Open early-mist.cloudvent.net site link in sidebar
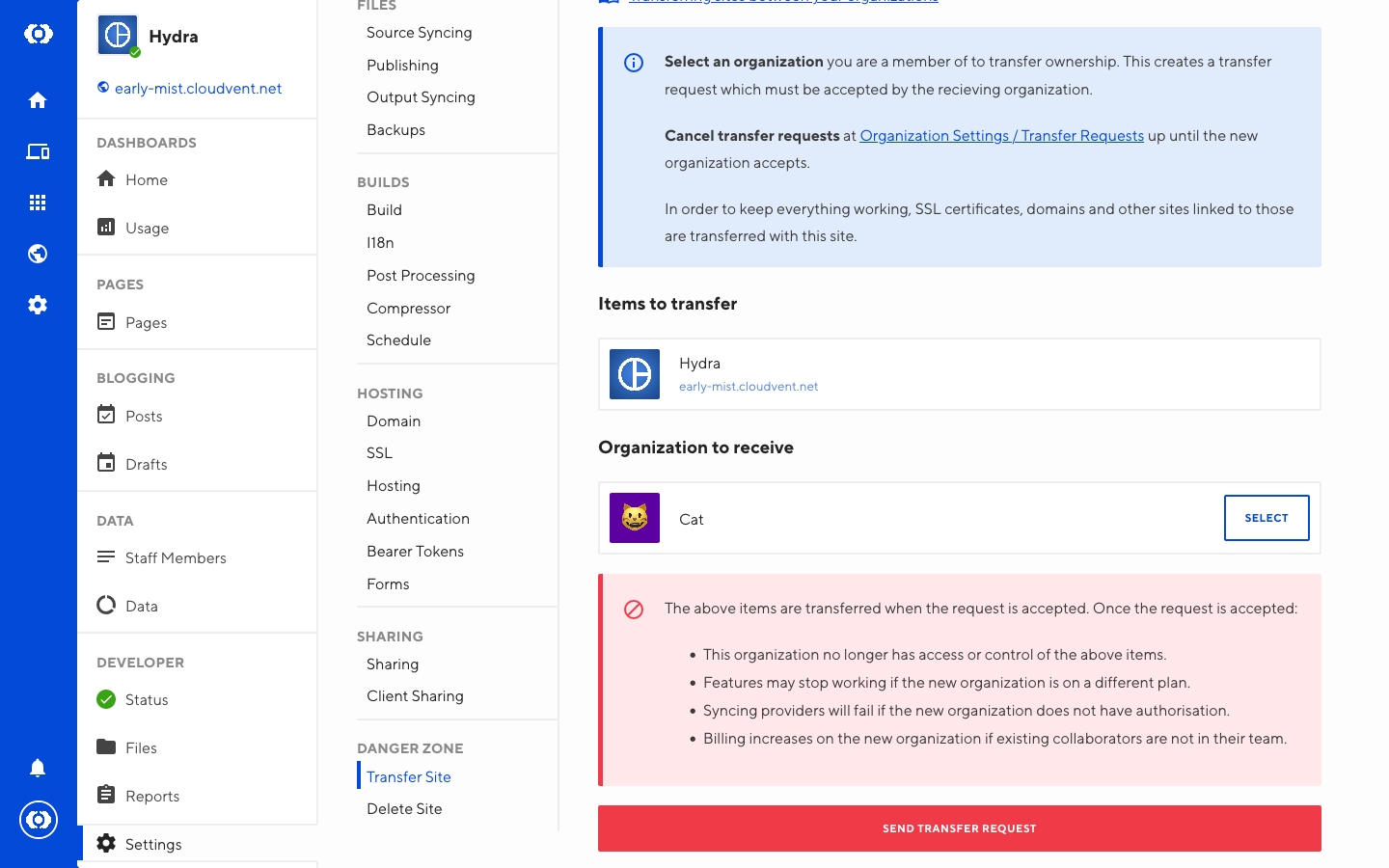This screenshot has height=868, width=1389. pos(198,89)
